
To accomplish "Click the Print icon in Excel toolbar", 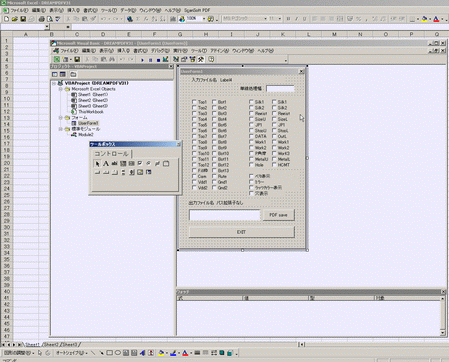I will point(42,19).
